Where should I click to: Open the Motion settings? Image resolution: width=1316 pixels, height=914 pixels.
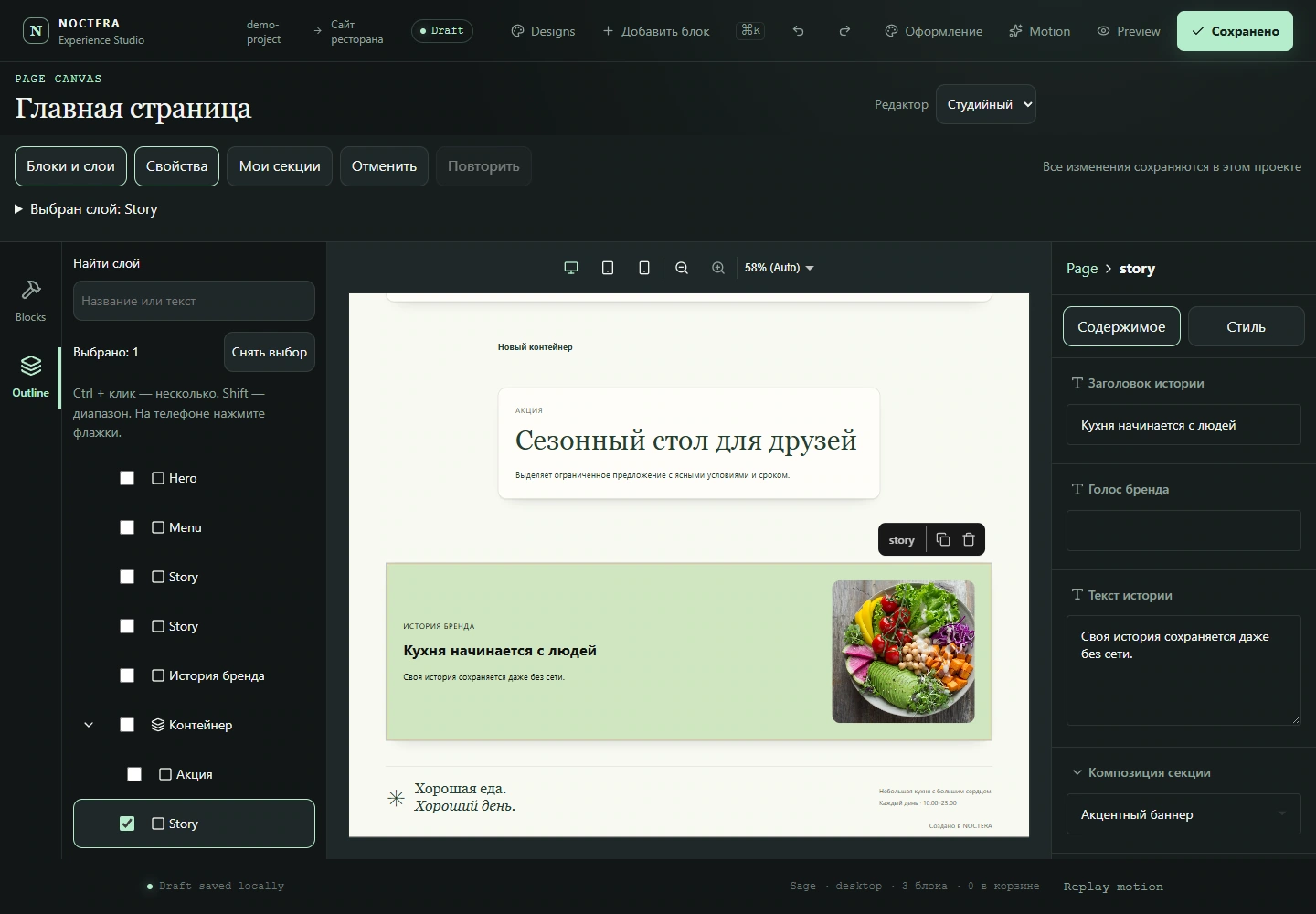[1040, 31]
